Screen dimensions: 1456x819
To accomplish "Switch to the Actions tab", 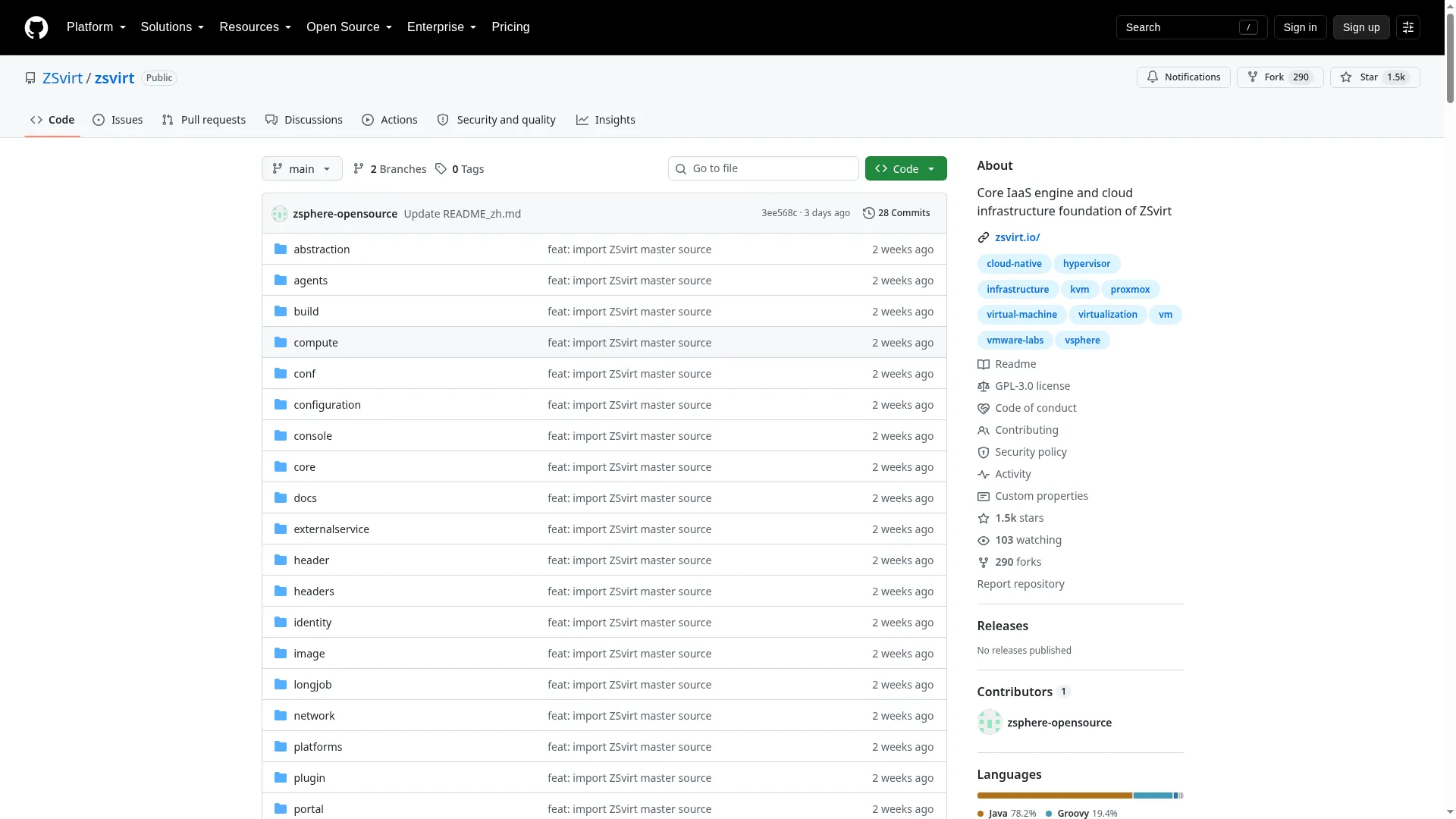I will pos(390,120).
